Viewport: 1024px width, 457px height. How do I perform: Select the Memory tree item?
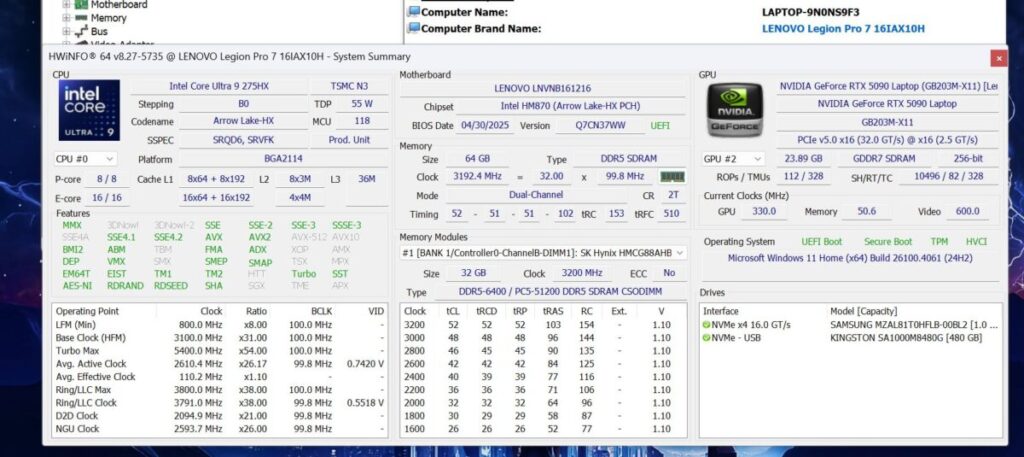coord(108,18)
